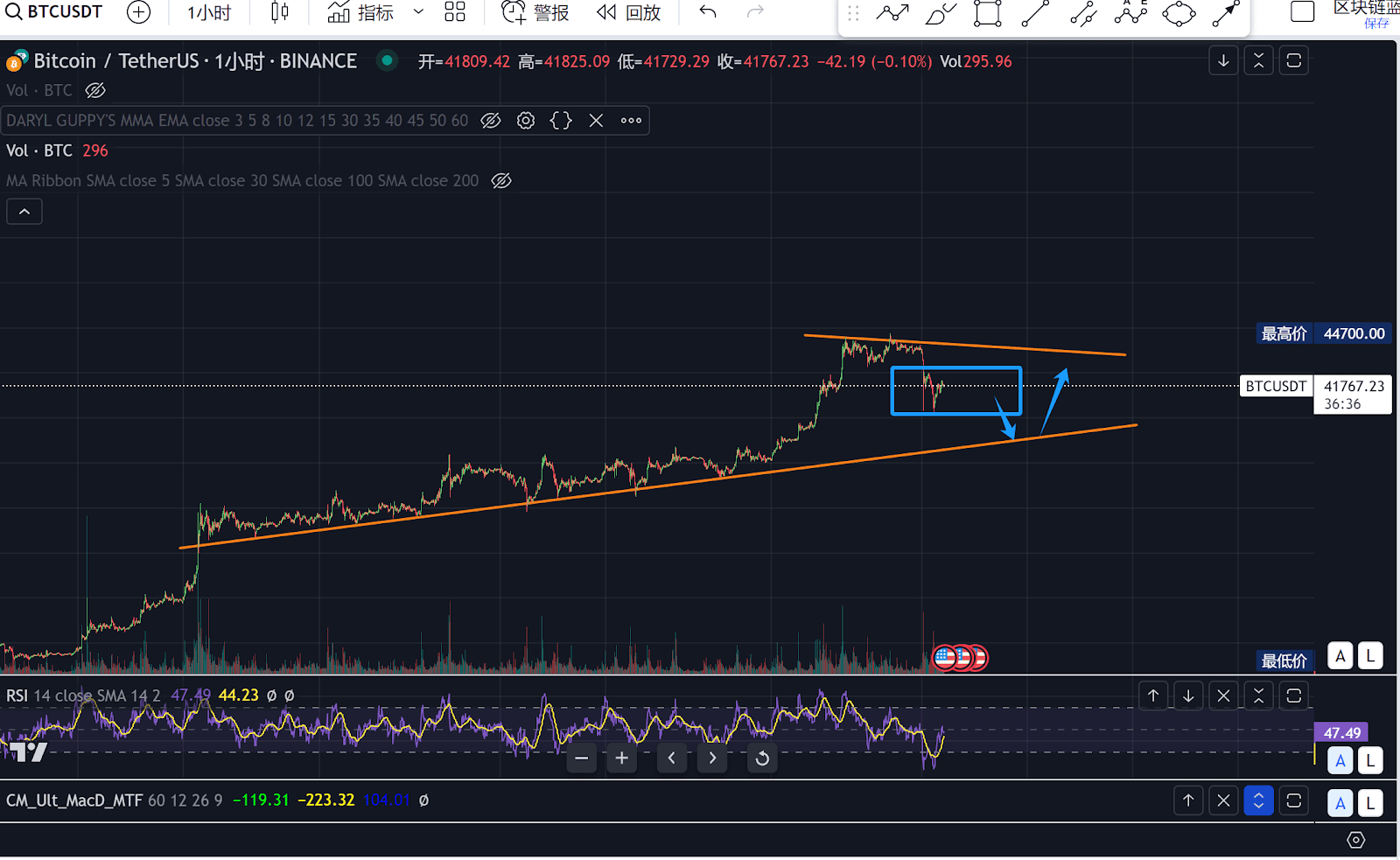Open the US economic event flags
Viewport: 1400px width, 860px height.
(961, 657)
